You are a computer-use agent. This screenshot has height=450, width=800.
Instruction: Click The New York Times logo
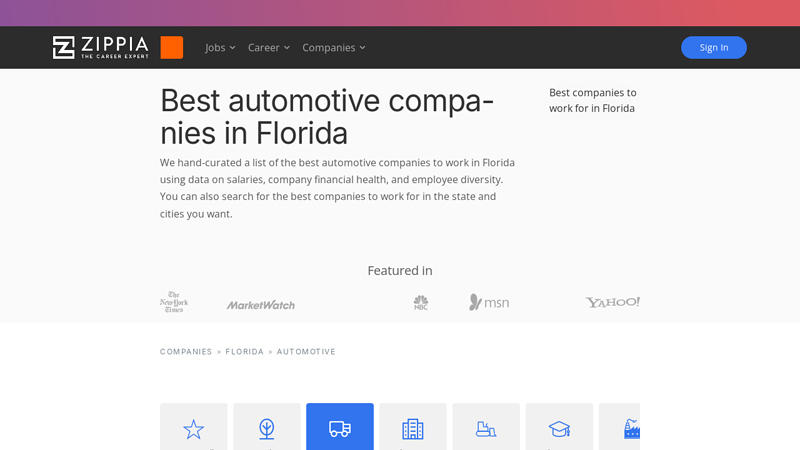pyautogui.click(x=174, y=302)
